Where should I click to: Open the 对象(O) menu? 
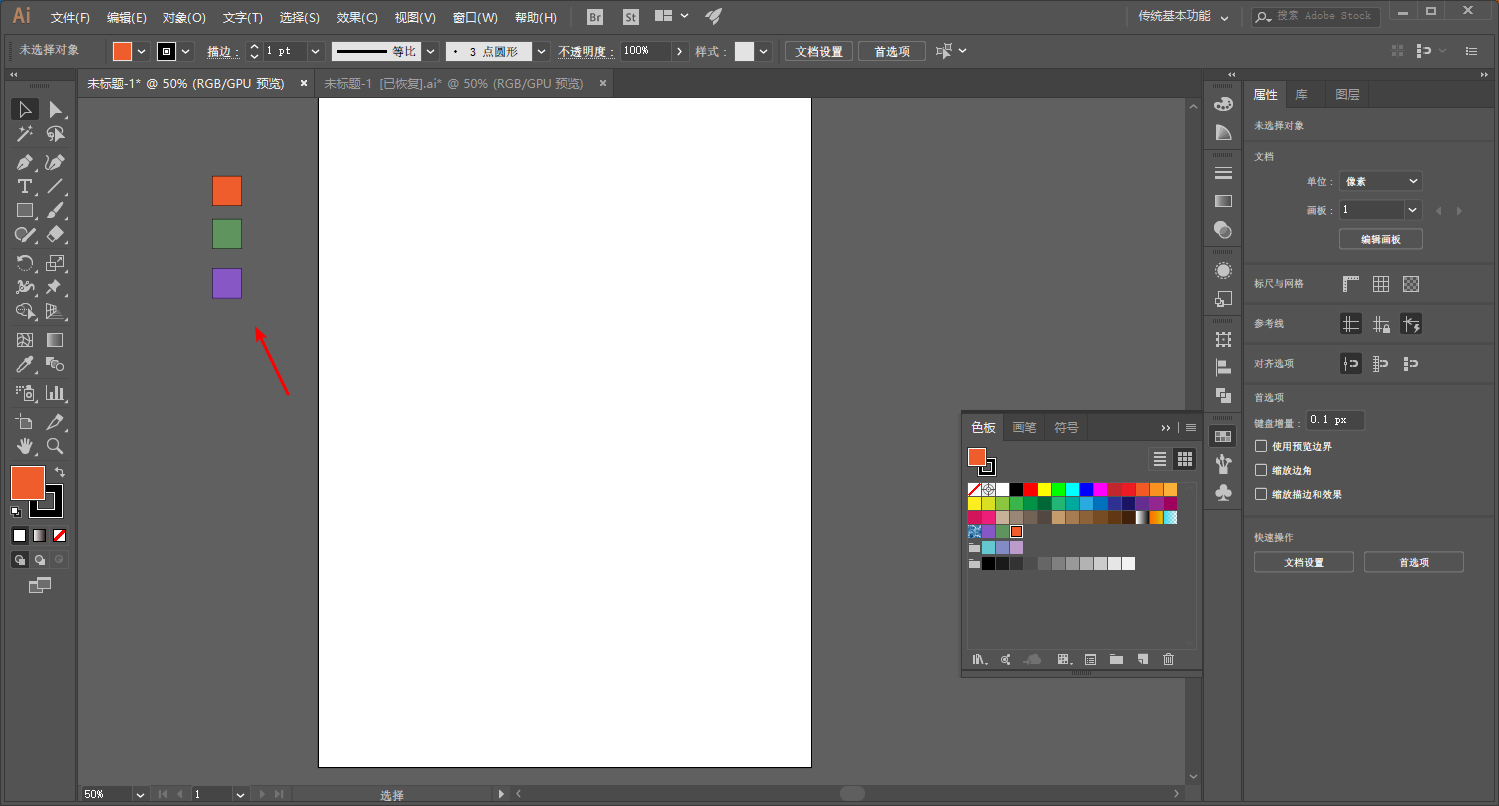[184, 17]
